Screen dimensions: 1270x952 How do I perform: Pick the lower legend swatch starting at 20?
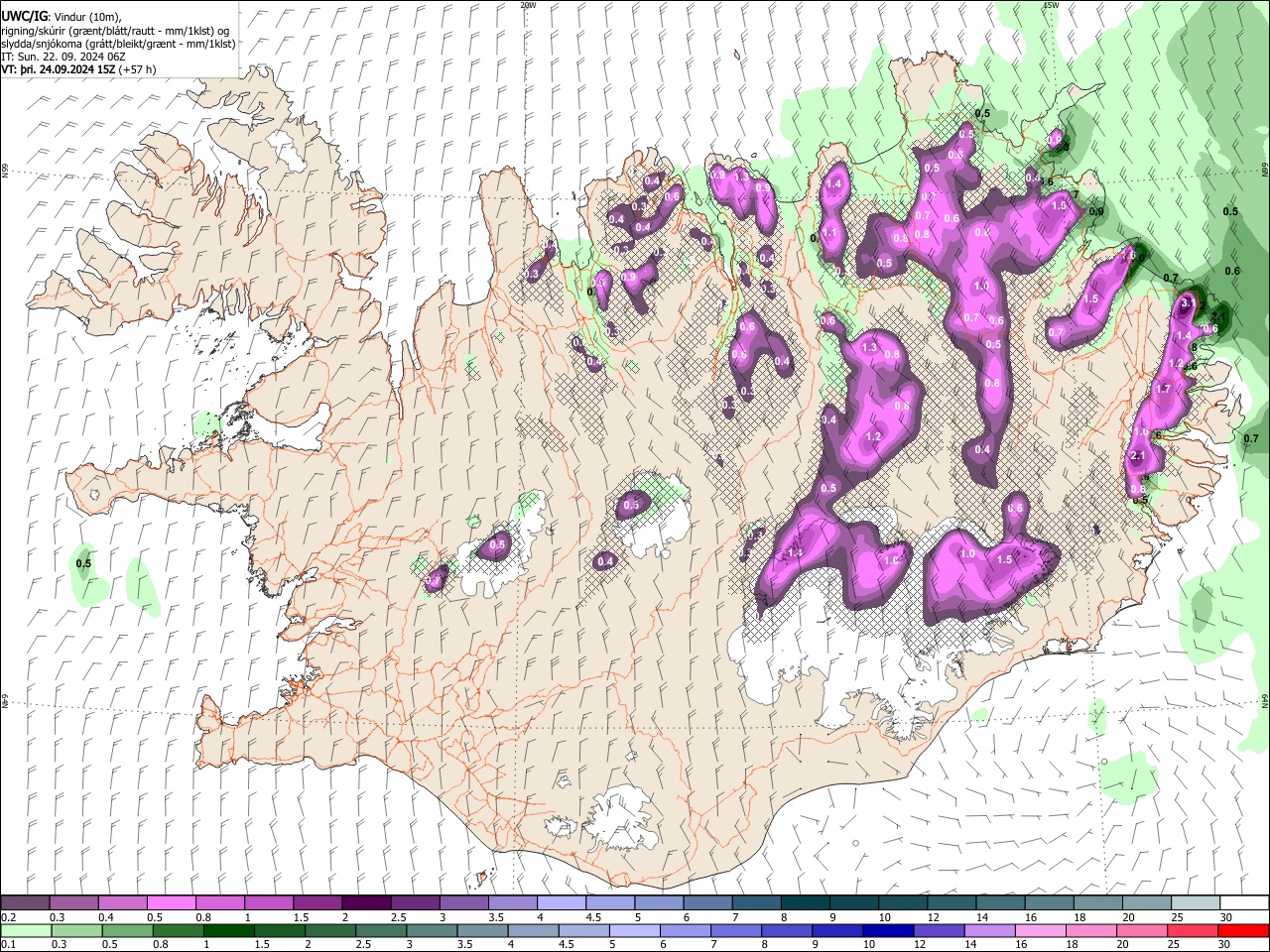(1143, 930)
